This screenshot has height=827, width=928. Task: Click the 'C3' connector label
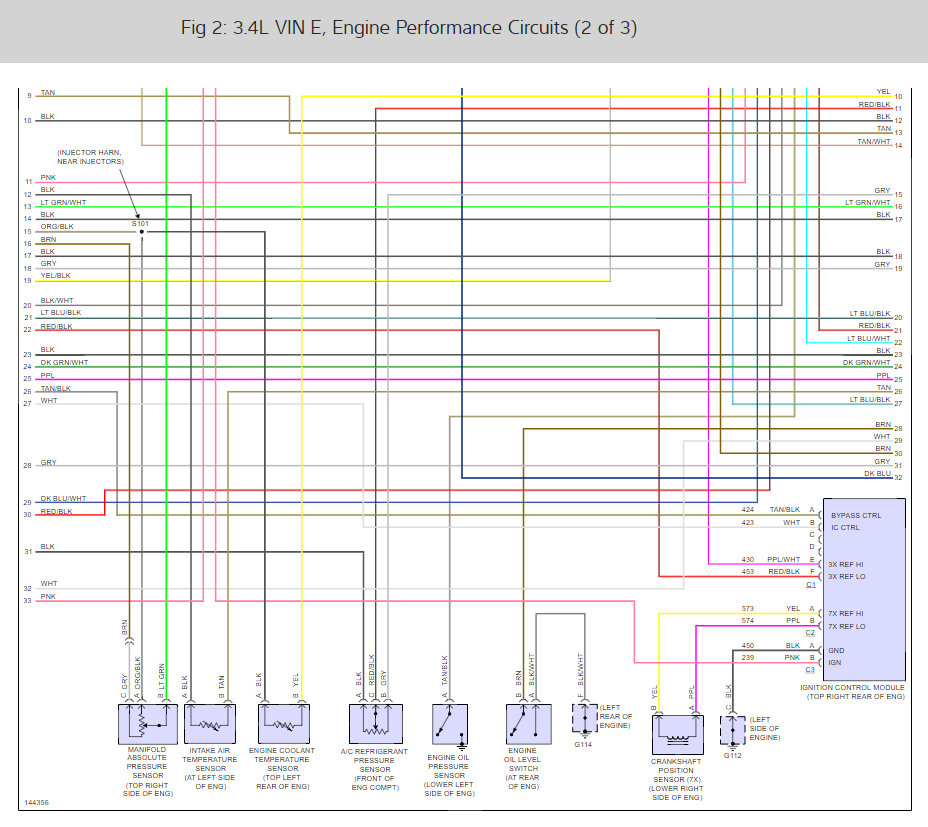tap(810, 670)
